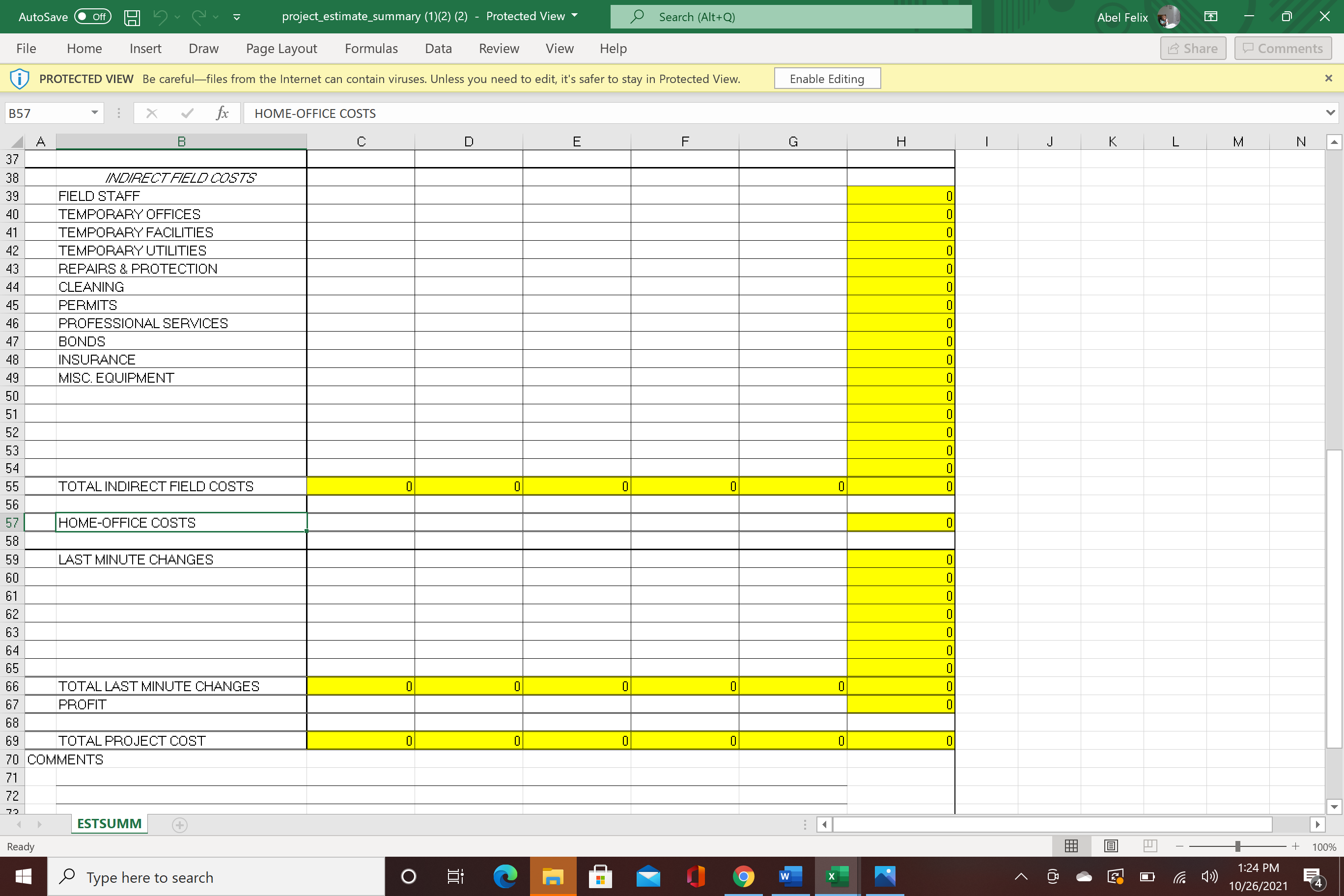Screen dimensions: 1344x896
Task: Click the select-all corner triangle
Action: tap(16, 141)
